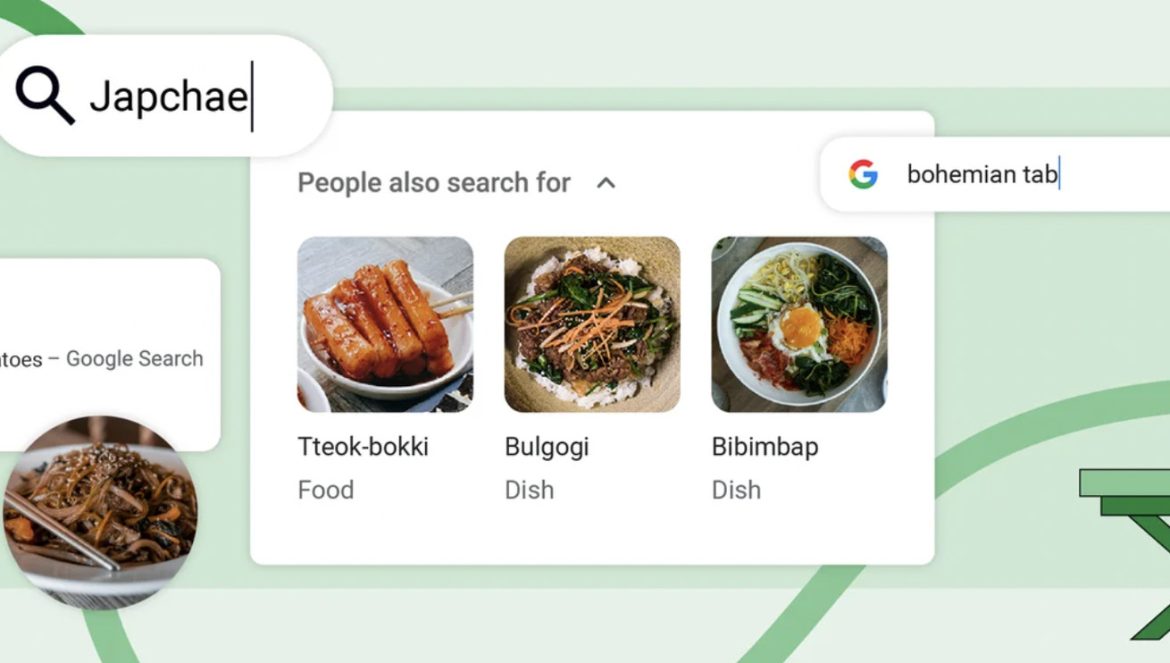Click the Dish label under Bulgogi
This screenshot has width=1170, height=663.
point(529,490)
